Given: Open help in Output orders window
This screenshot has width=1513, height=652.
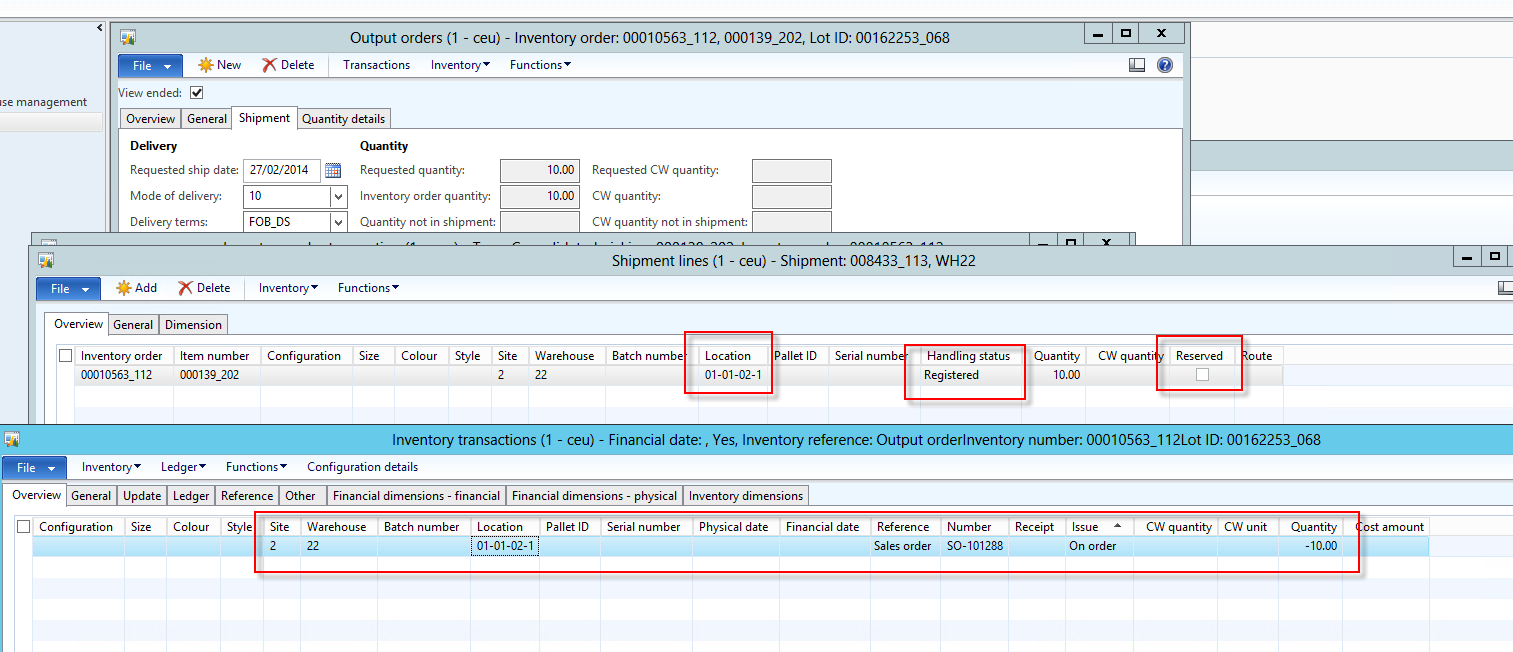Looking at the screenshot, I should coord(1164,65).
